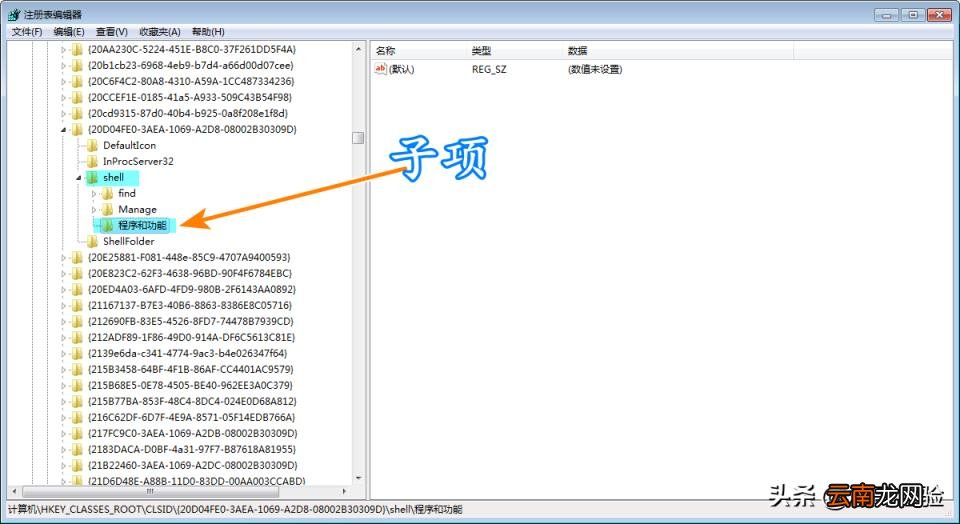Click the (数值未设置) data cell
The image size is (960, 524).
point(595,69)
